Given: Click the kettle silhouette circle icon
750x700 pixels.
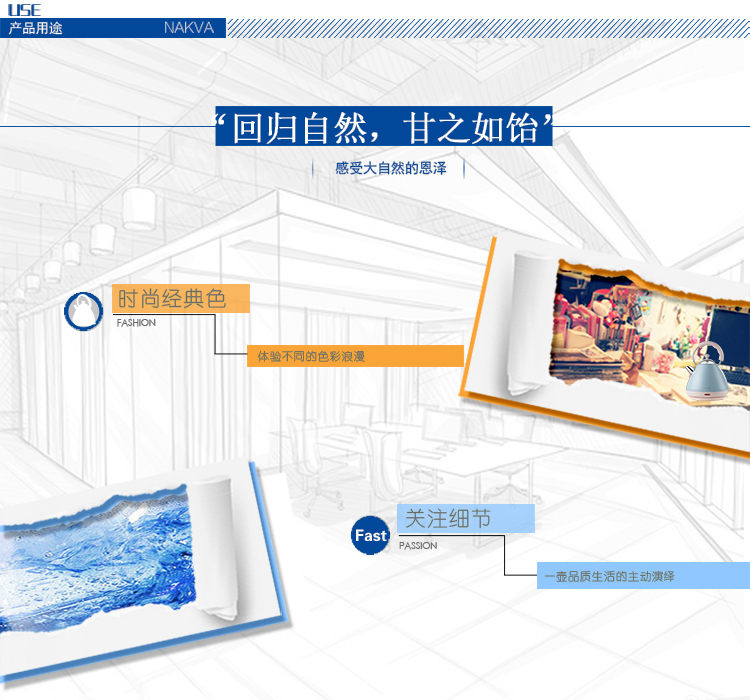Looking at the screenshot, I should (x=84, y=311).
